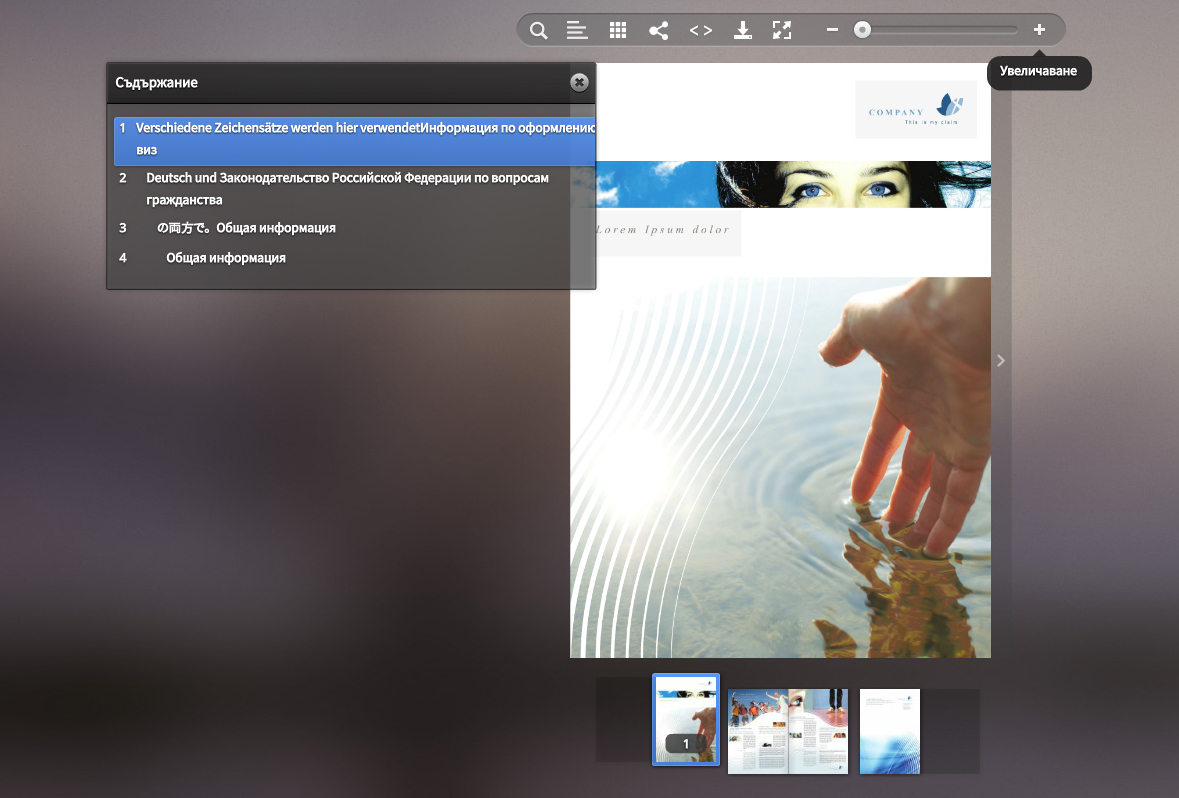Toggle the table of contents icon
Viewport: 1179px width, 798px height.
577,30
